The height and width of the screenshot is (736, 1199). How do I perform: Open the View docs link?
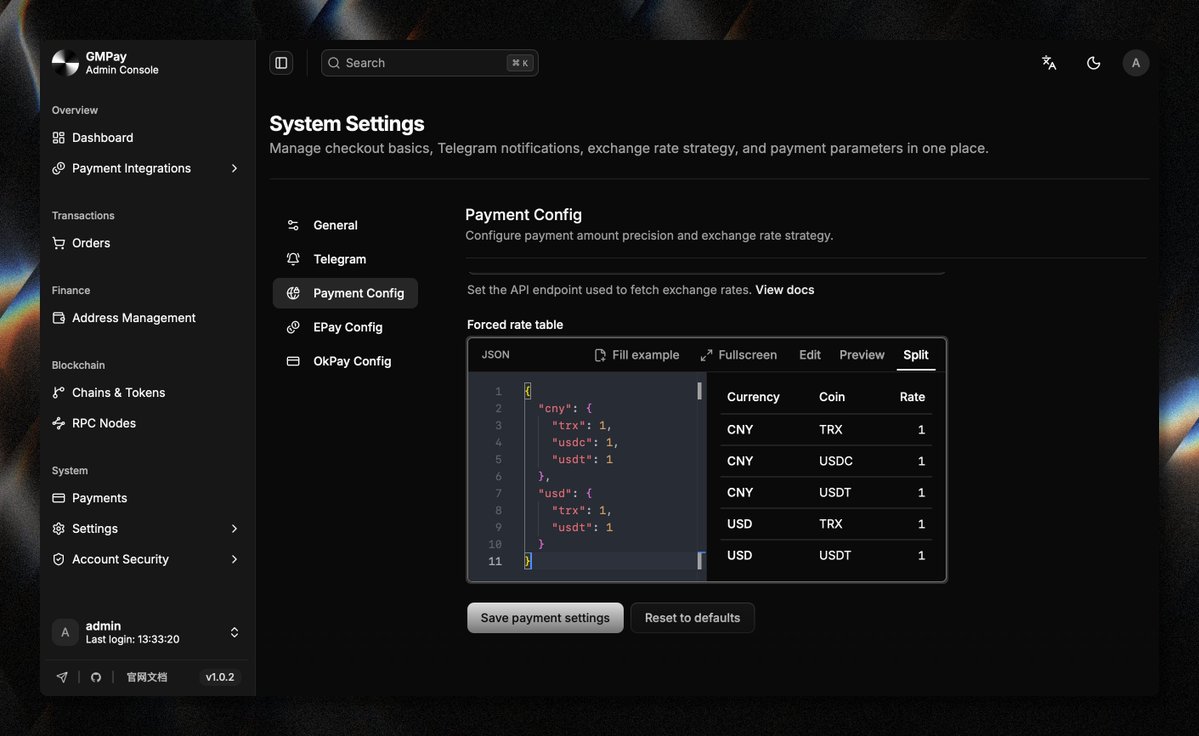[x=785, y=290]
